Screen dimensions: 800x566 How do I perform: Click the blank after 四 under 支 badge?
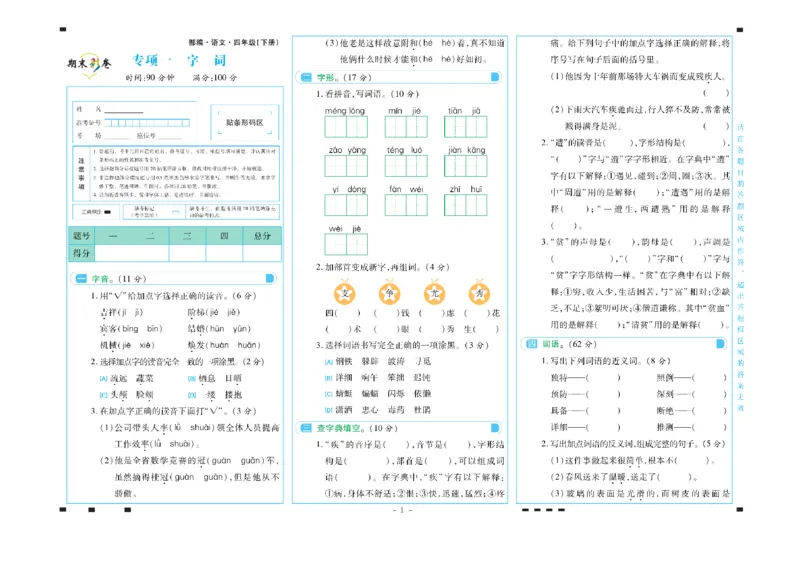point(347,313)
